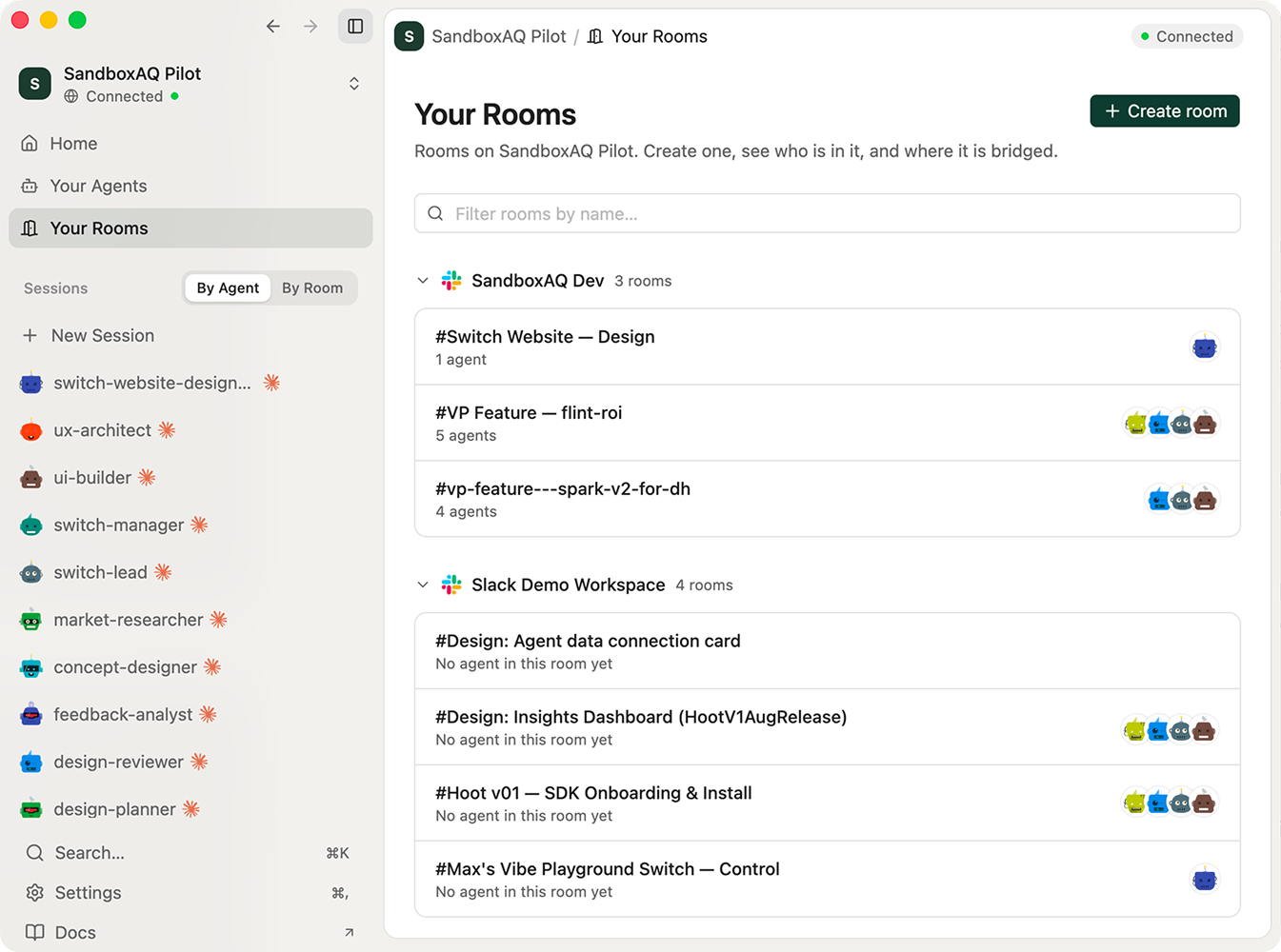Open #Max's Vibe Playground Switch — Control room

coord(828,880)
